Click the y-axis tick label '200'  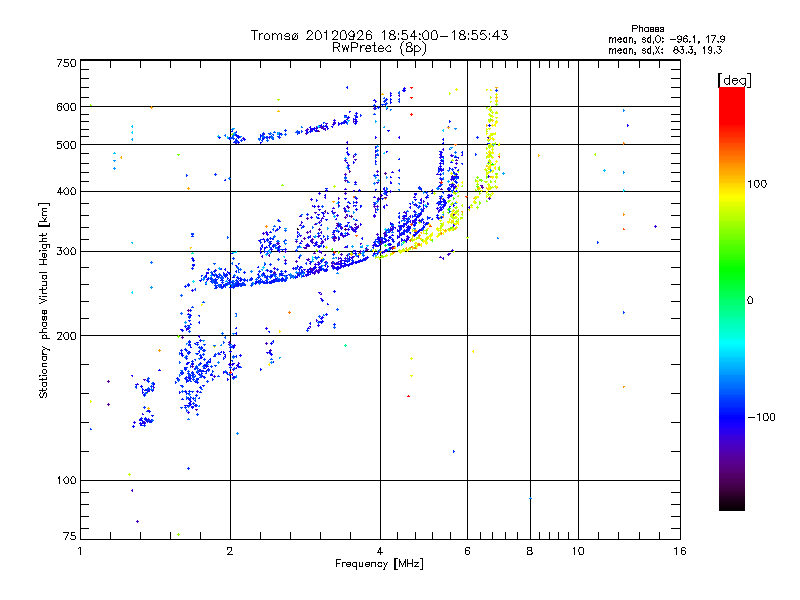click(x=67, y=336)
